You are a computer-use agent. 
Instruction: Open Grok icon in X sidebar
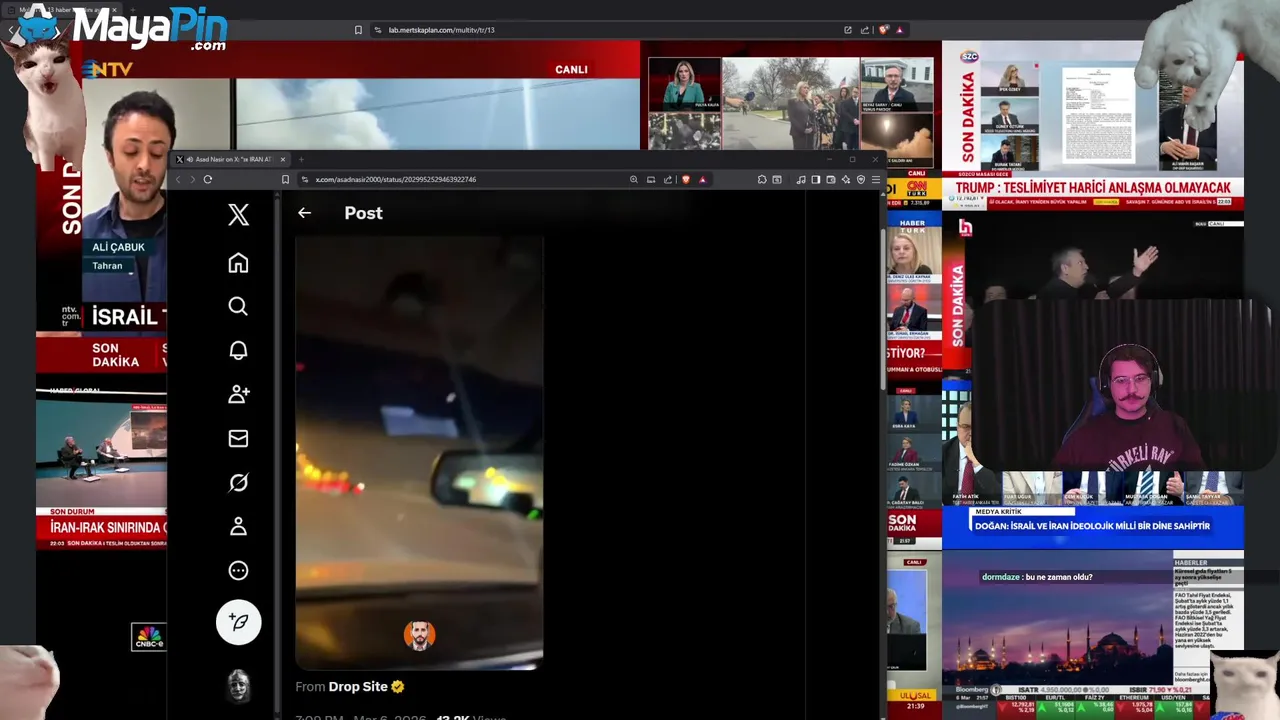[238, 482]
